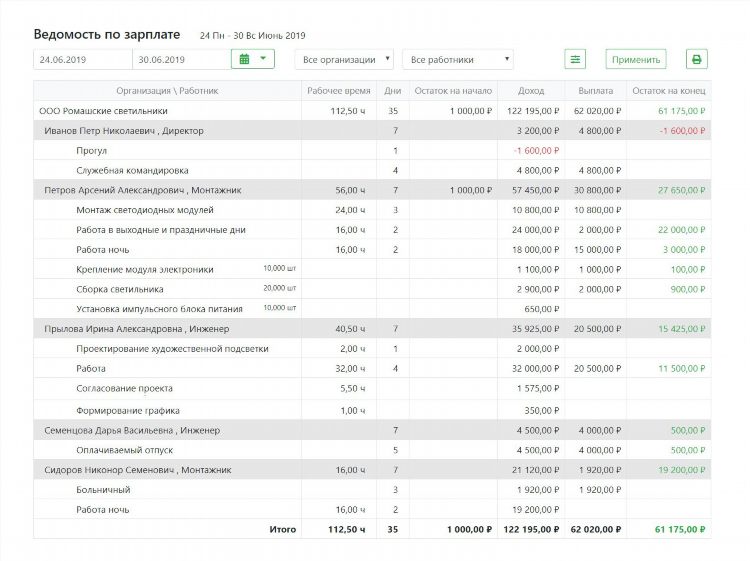This screenshot has height=561, width=750.
Task: Edit the start date field 24.06.2019
Action: (x=83, y=59)
